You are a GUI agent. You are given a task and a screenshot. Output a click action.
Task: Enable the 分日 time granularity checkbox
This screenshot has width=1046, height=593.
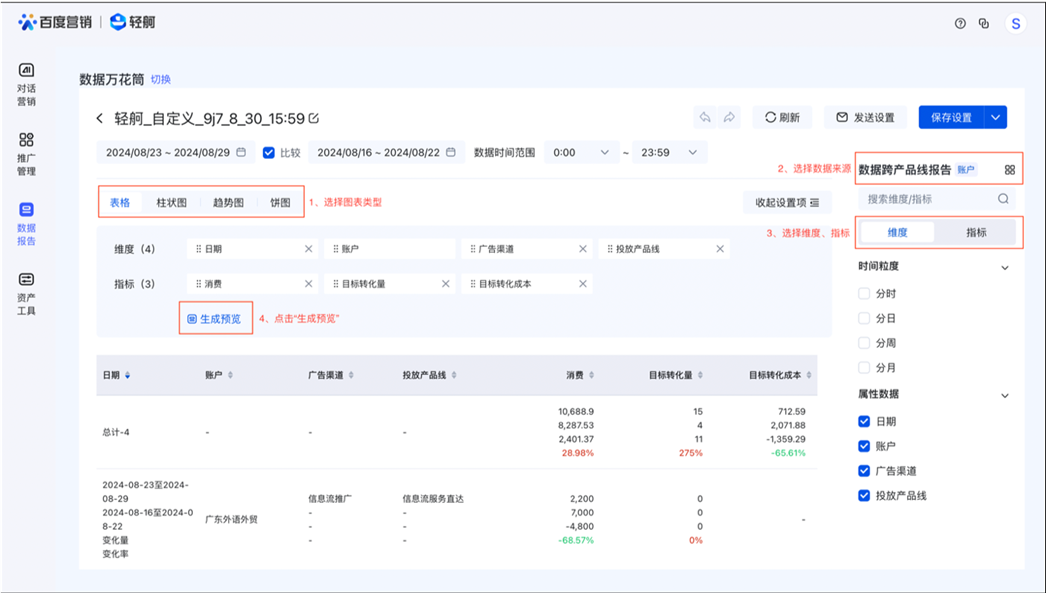(864, 318)
